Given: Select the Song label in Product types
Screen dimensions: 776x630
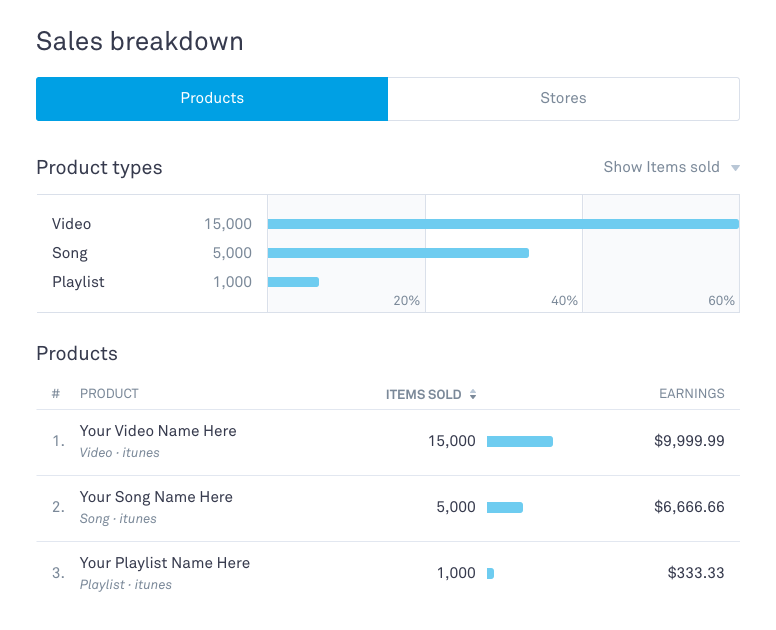Looking at the screenshot, I should pyautogui.click(x=70, y=253).
